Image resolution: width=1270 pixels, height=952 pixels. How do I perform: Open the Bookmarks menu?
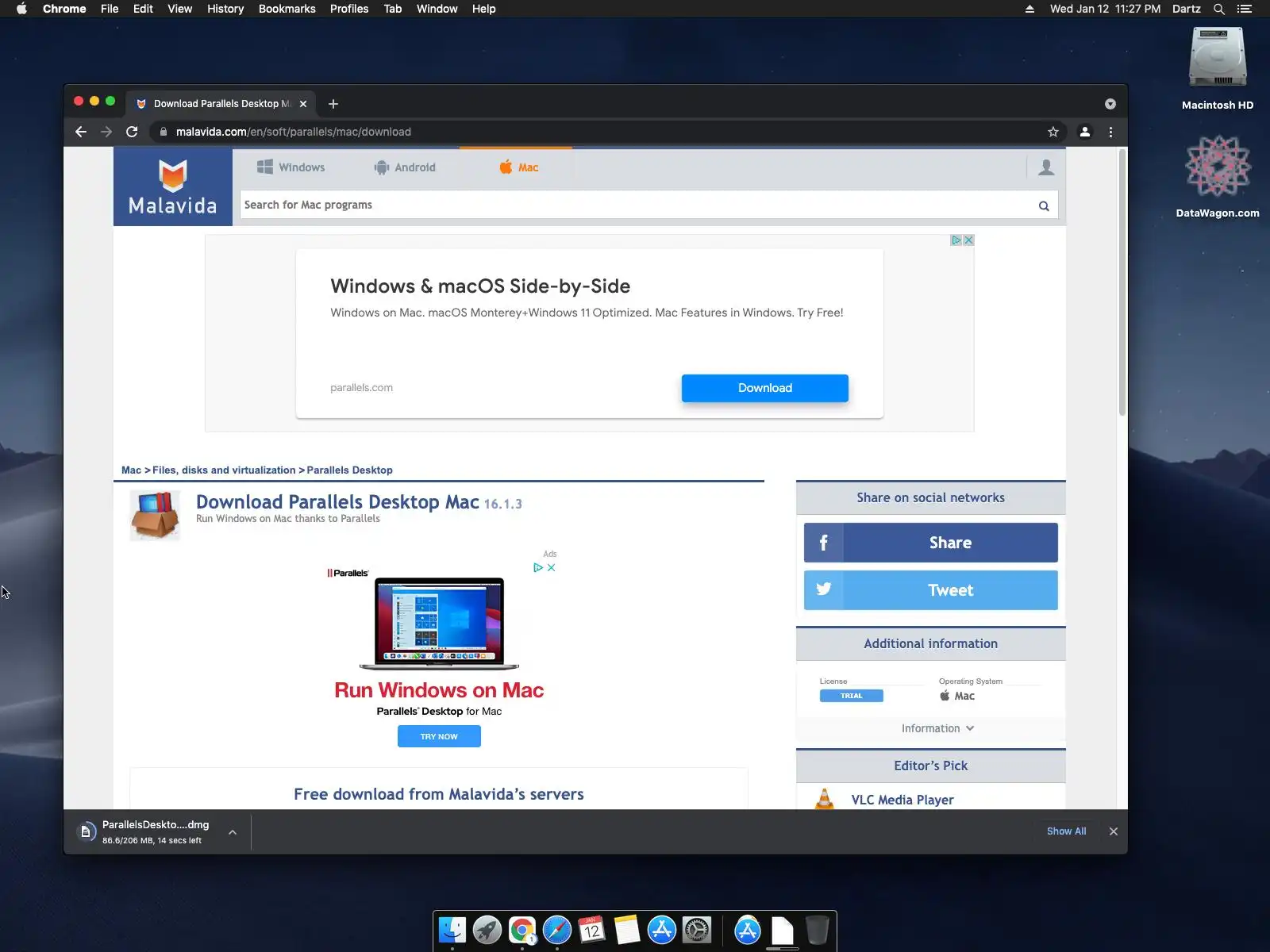click(287, 9)
